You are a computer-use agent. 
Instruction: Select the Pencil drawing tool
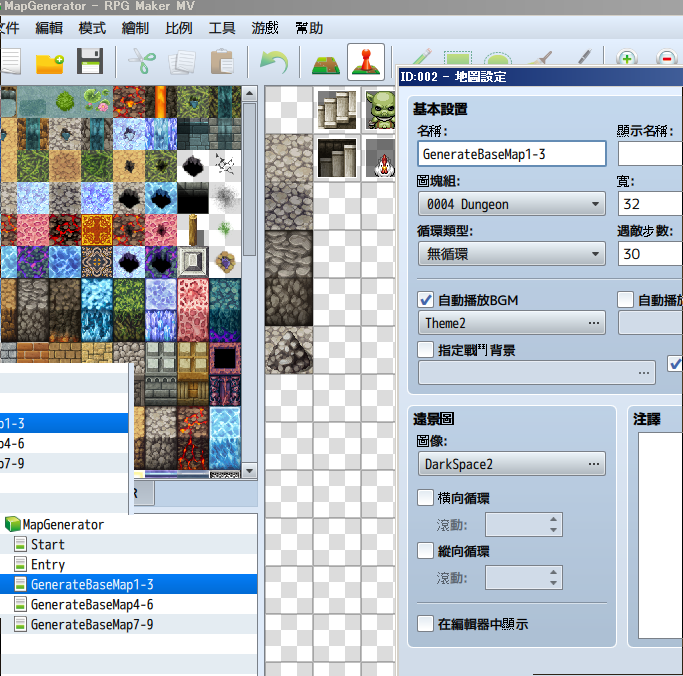(x=421, y=57)
